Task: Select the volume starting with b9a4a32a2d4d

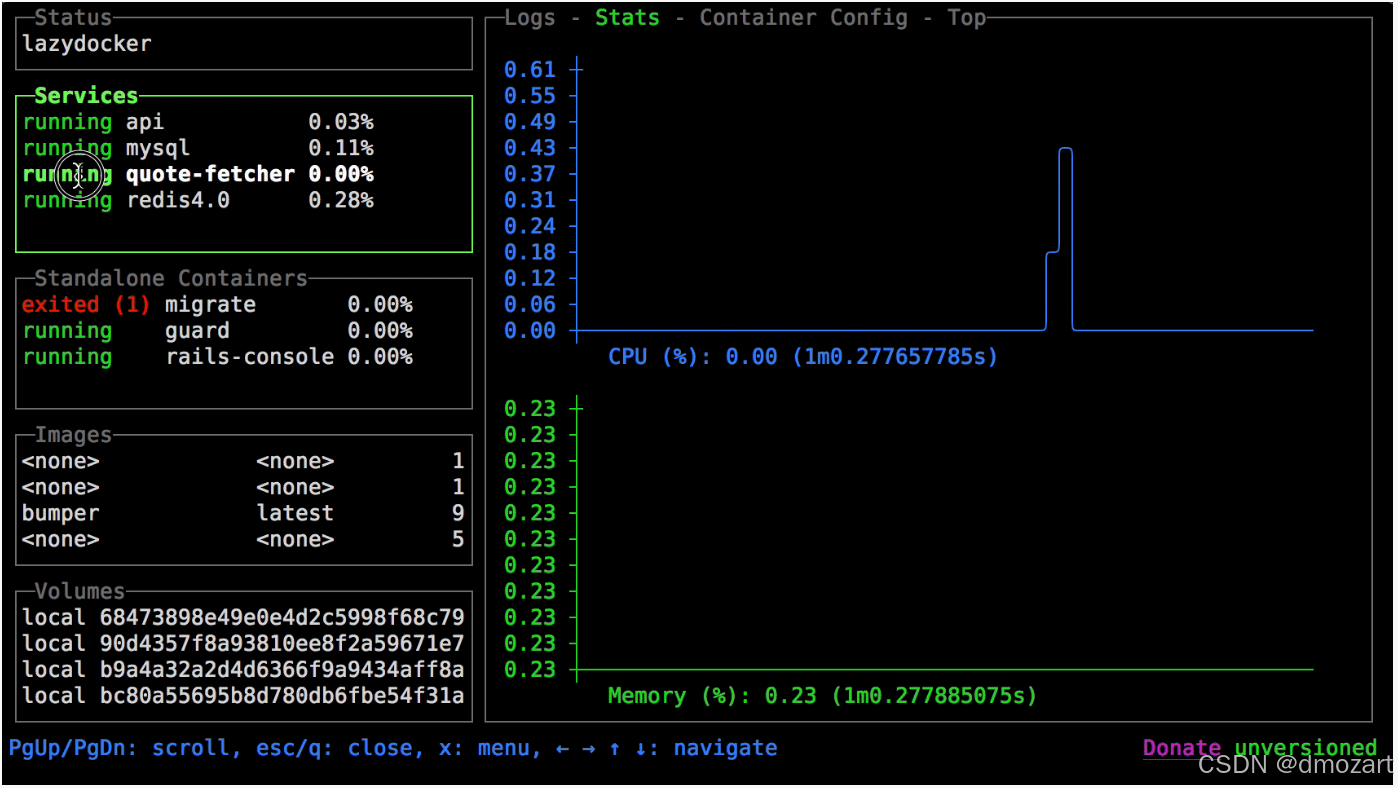Action: tap(243, 670)
